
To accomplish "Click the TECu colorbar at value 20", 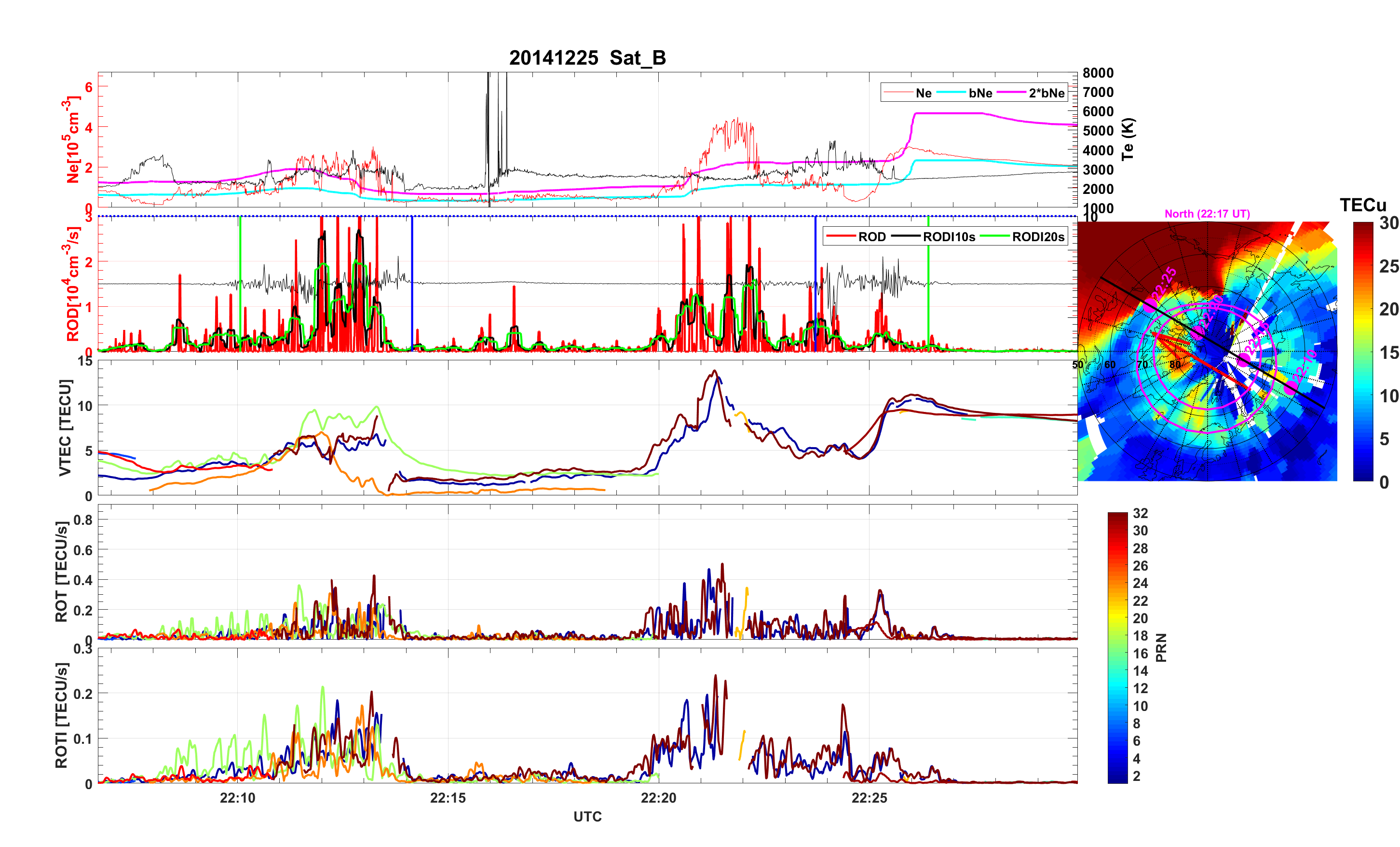I will point(1362,310).
